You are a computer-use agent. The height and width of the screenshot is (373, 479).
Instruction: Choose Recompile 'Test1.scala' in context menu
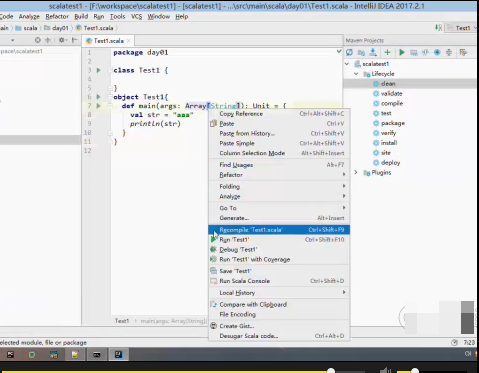click(279, 230)
